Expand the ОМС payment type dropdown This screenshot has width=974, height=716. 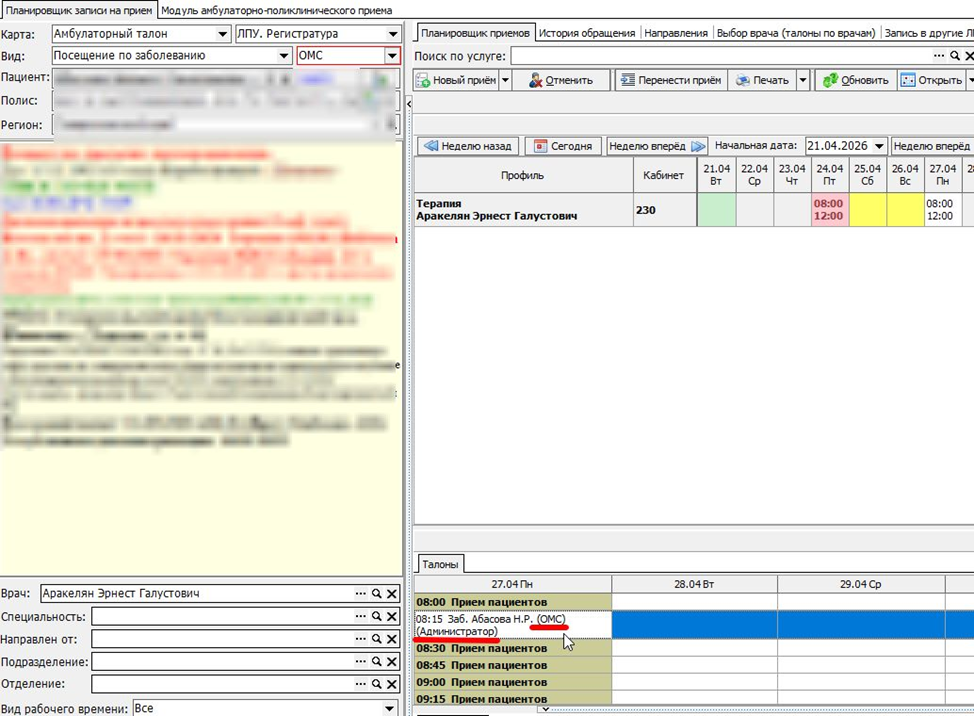[392, 56]
